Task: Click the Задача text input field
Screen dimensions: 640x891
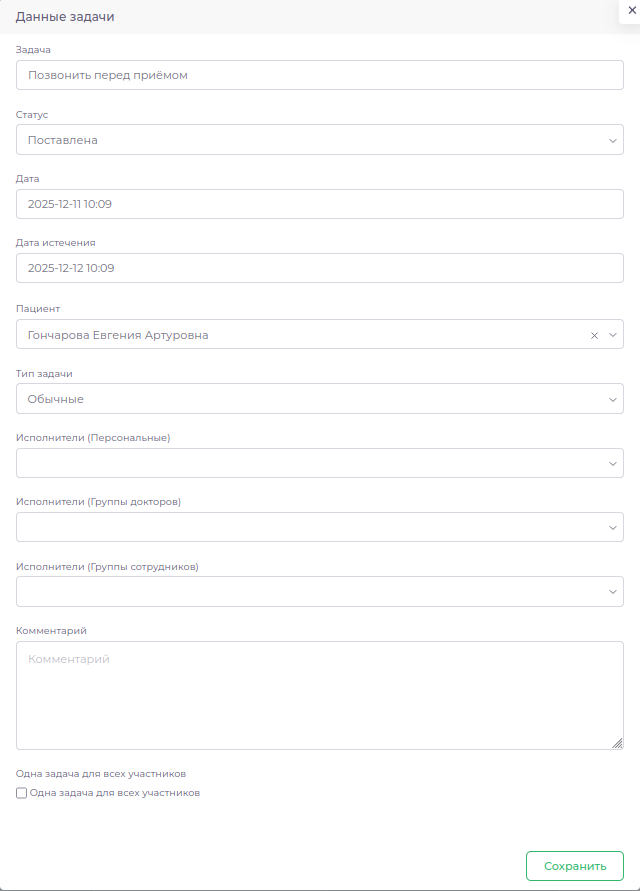Action: click(x=320, y=75)
